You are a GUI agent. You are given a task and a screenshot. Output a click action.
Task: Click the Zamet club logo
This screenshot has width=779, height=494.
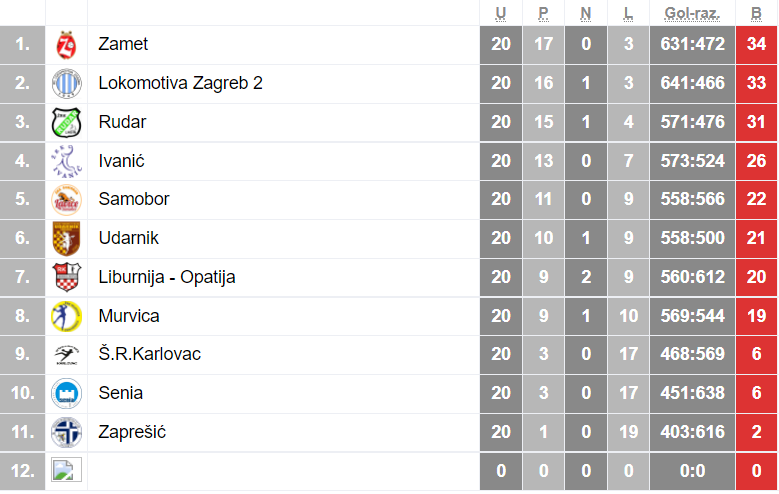tap(66, 45)
